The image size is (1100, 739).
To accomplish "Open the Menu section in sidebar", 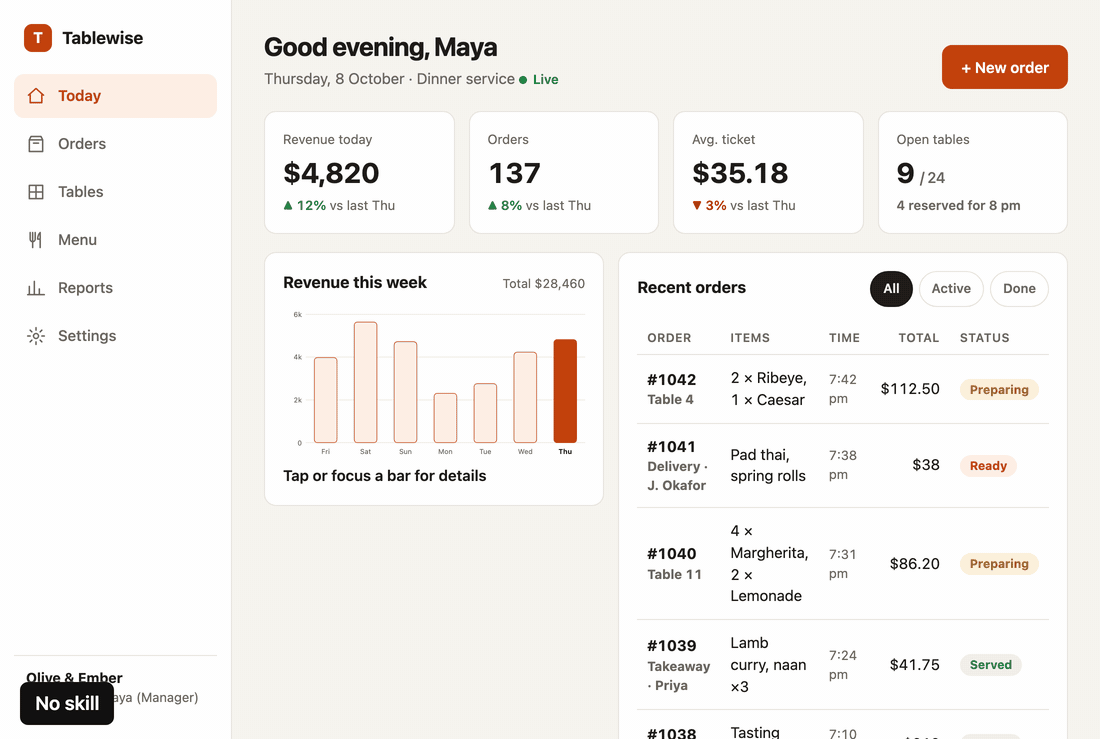I will 115,240.
